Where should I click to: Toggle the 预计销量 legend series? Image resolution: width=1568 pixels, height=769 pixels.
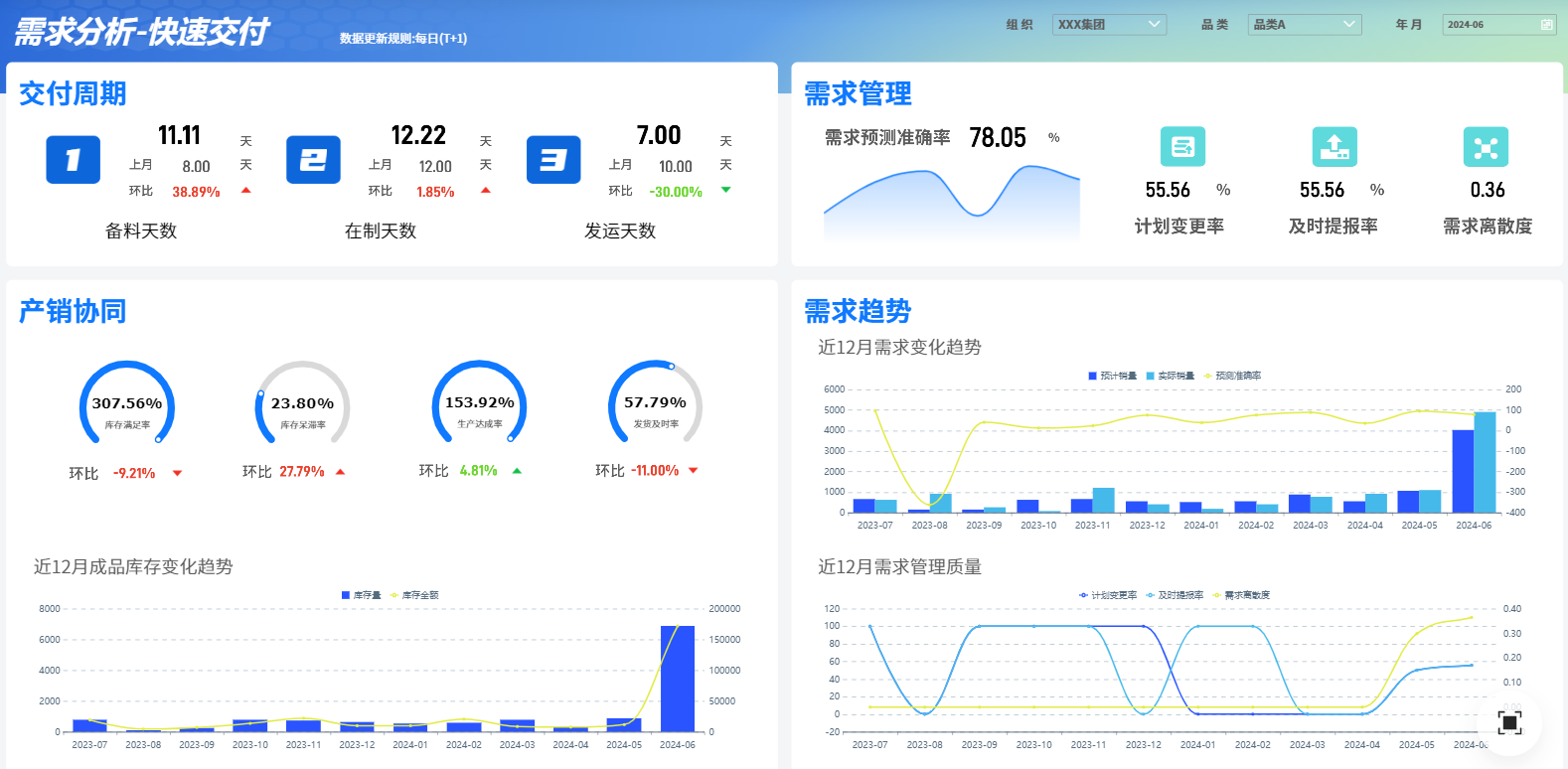[x=1113, y=376]
